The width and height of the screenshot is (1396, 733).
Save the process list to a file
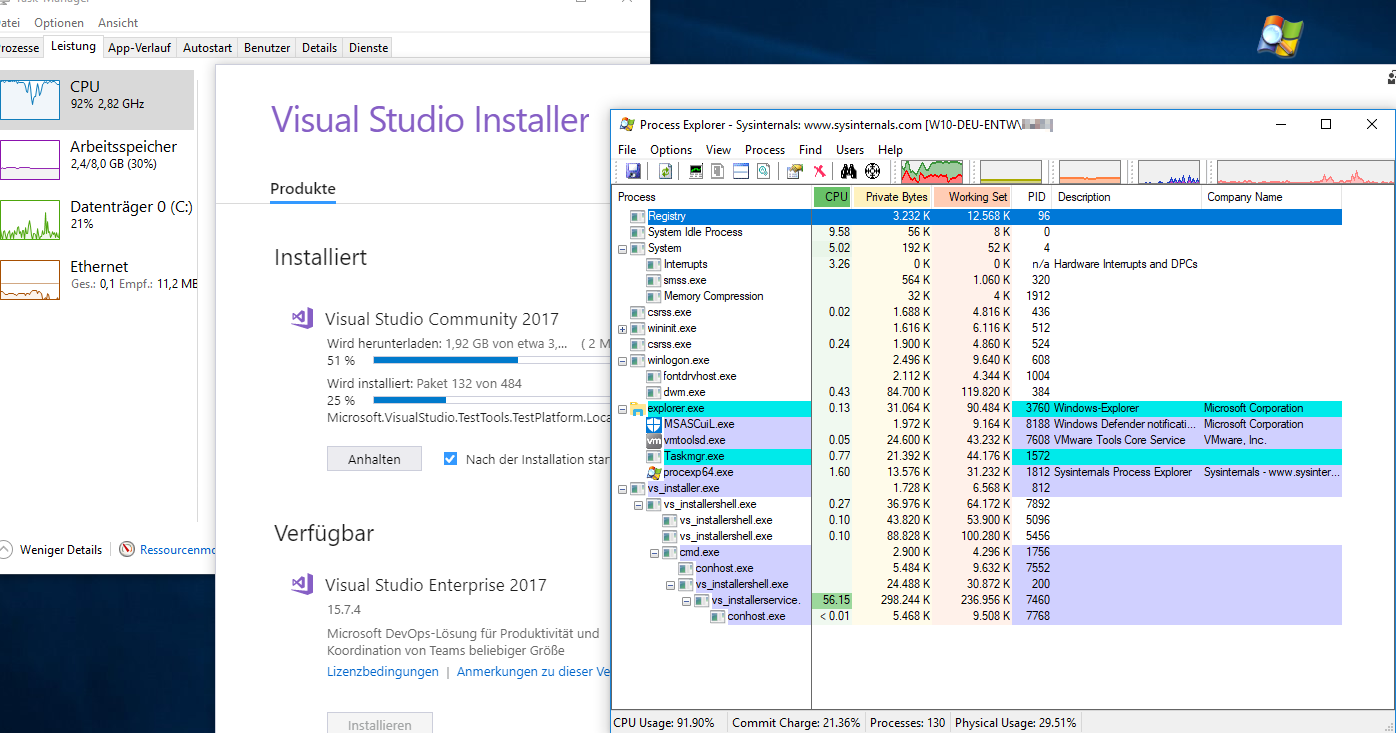pos(634,171)
